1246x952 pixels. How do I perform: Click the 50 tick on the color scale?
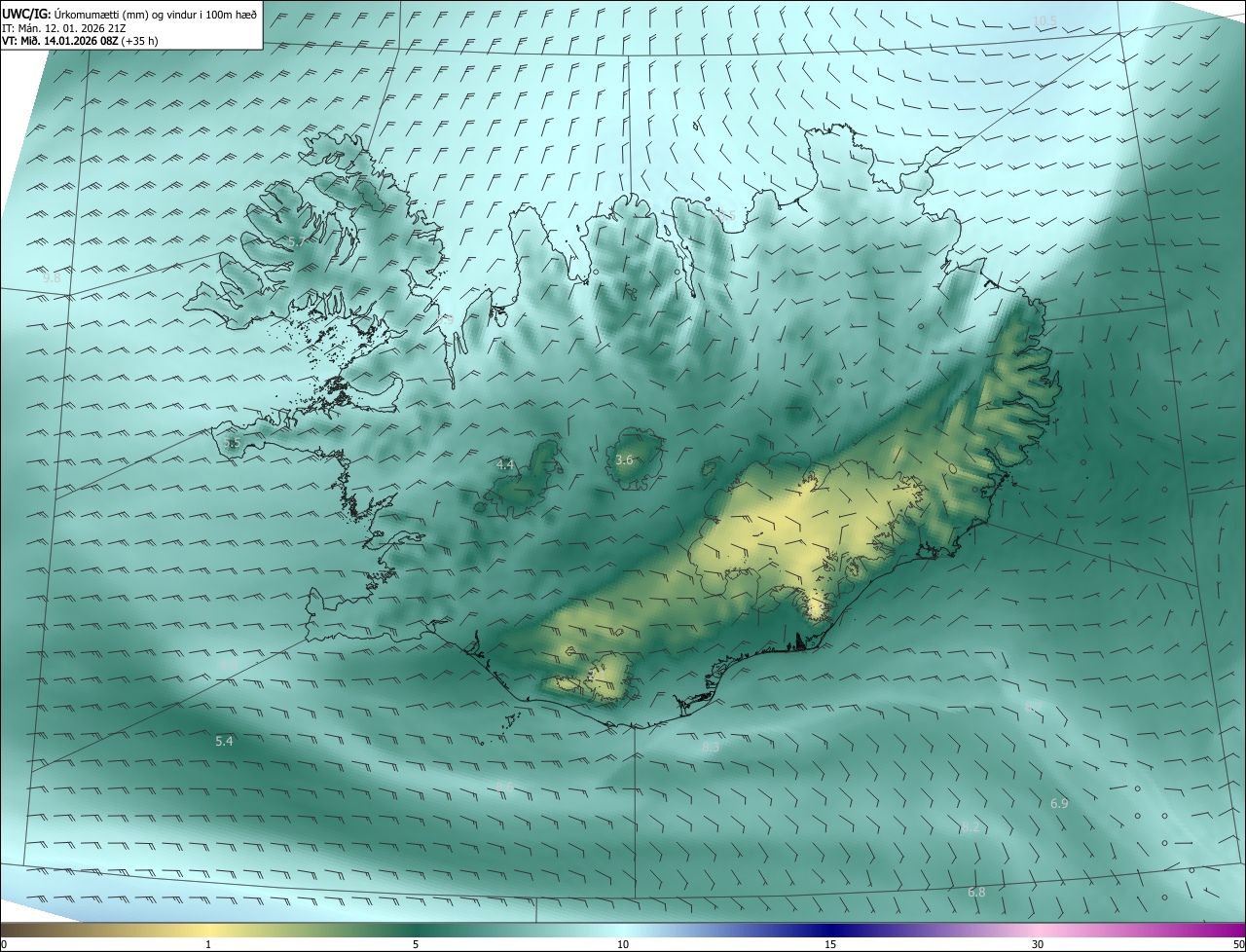[x=1238, y=945]
